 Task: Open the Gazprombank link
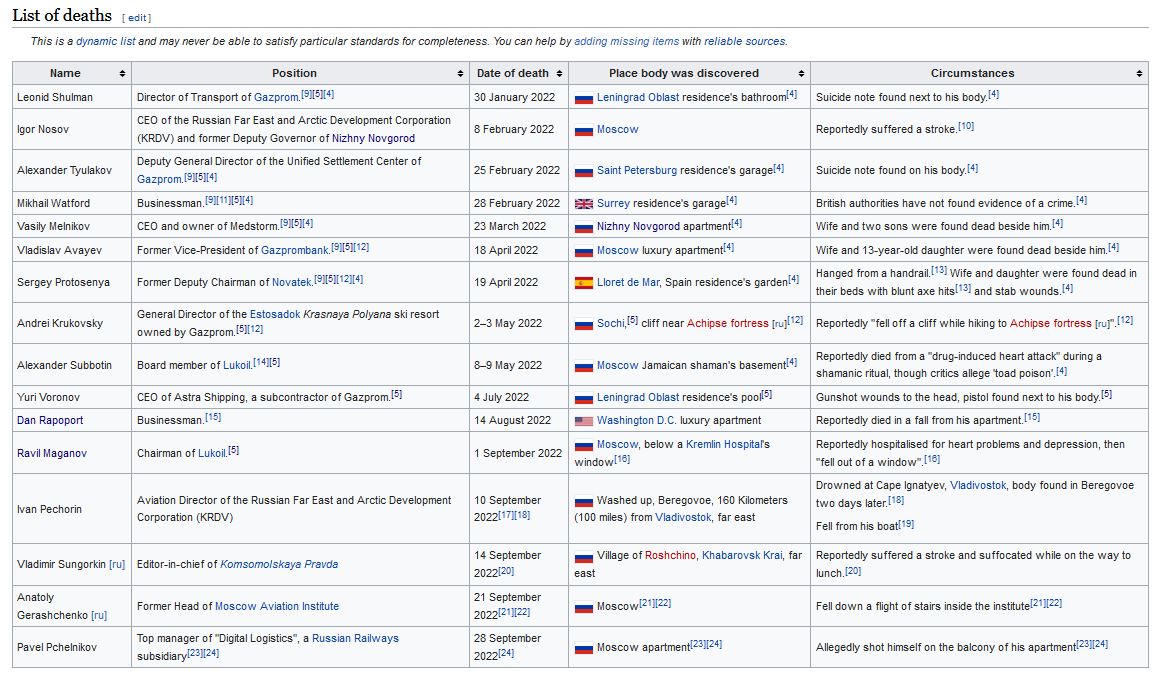(x=295, y=250)
